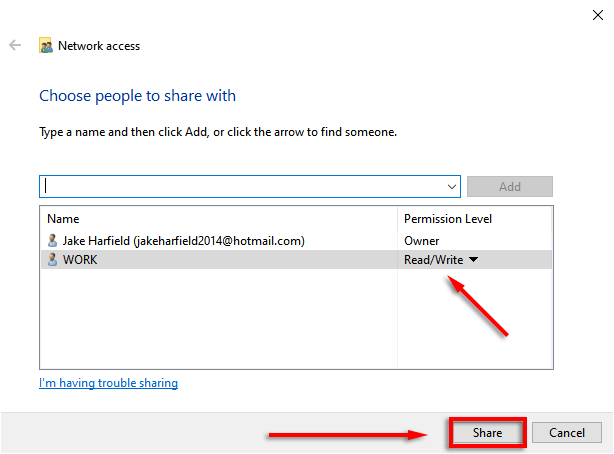
Task: Open the "I'm having trouble sharing" link
Action: point(108,383)
